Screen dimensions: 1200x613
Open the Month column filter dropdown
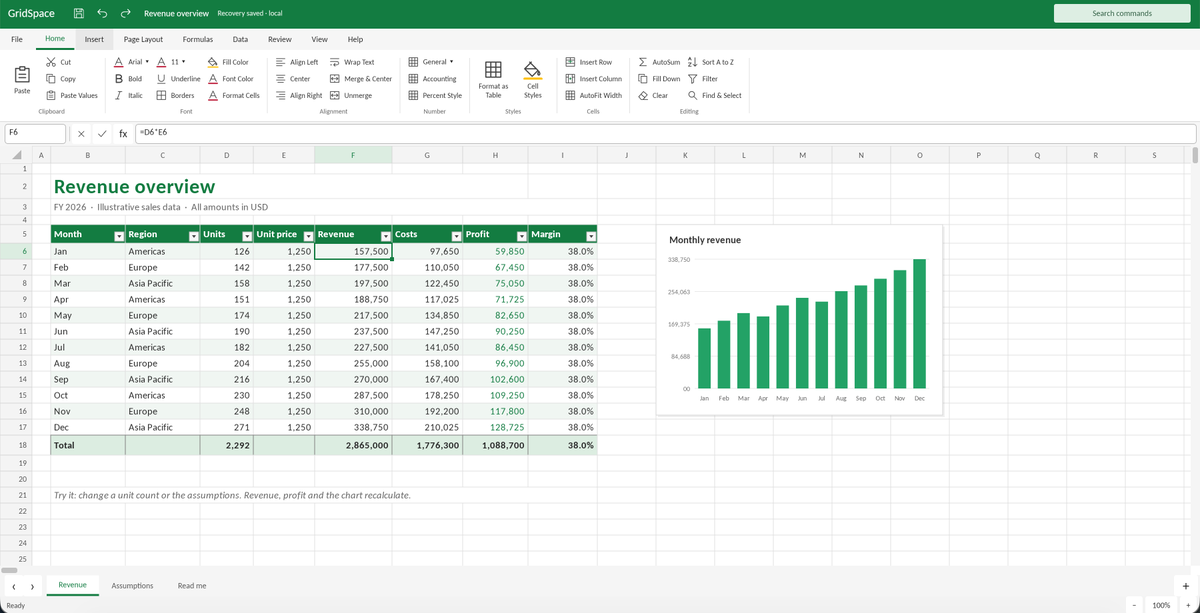click(x=118, y=235)
